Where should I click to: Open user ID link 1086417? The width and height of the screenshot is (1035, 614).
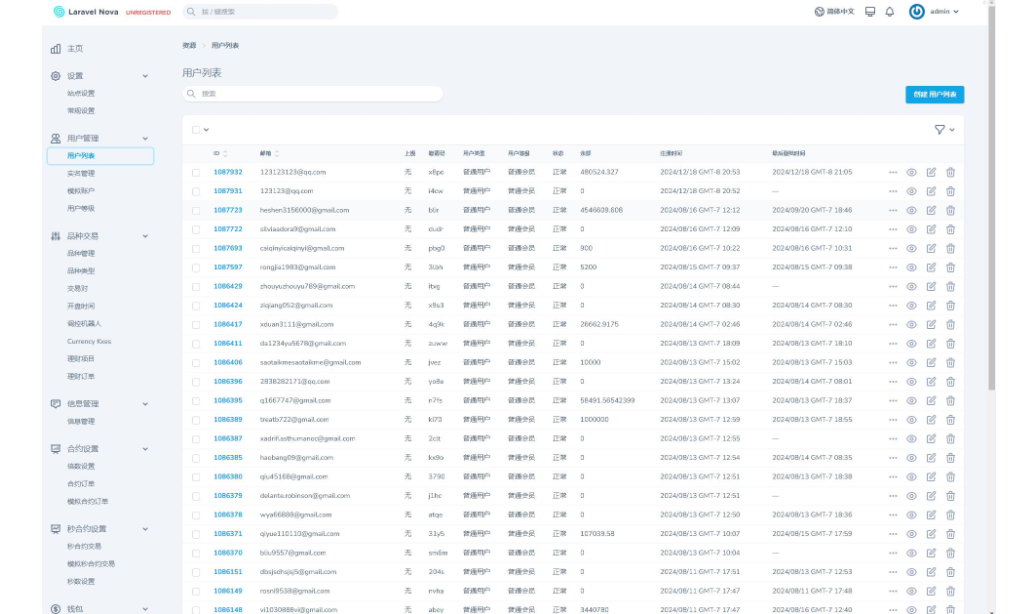[228, 324]
